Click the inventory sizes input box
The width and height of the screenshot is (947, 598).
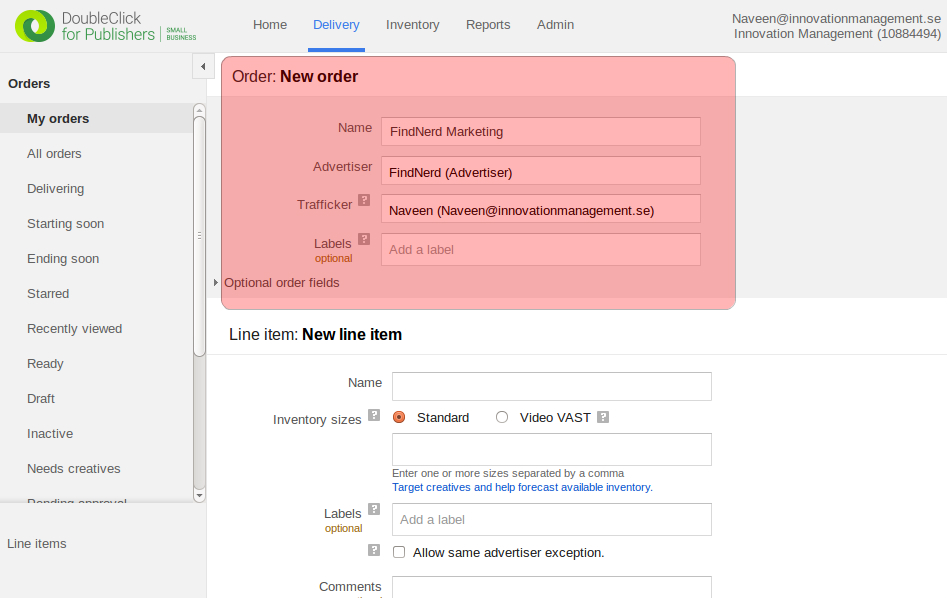(551, 449)
